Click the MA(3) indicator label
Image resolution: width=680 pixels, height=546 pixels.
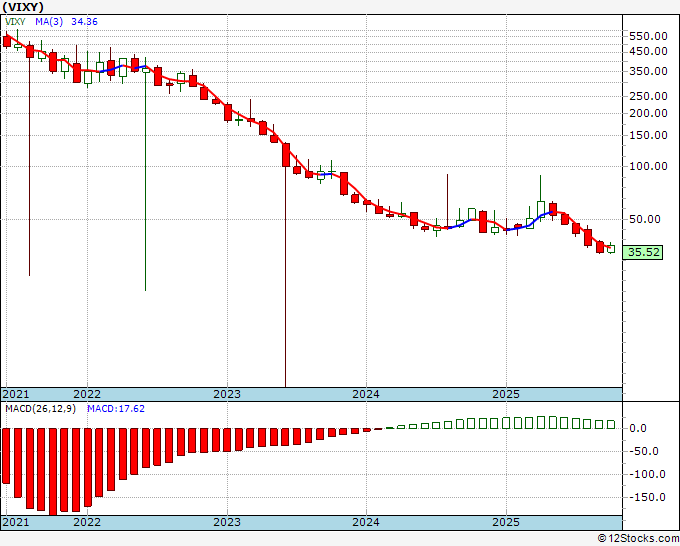pyautogui.click(x=49, y=21)
